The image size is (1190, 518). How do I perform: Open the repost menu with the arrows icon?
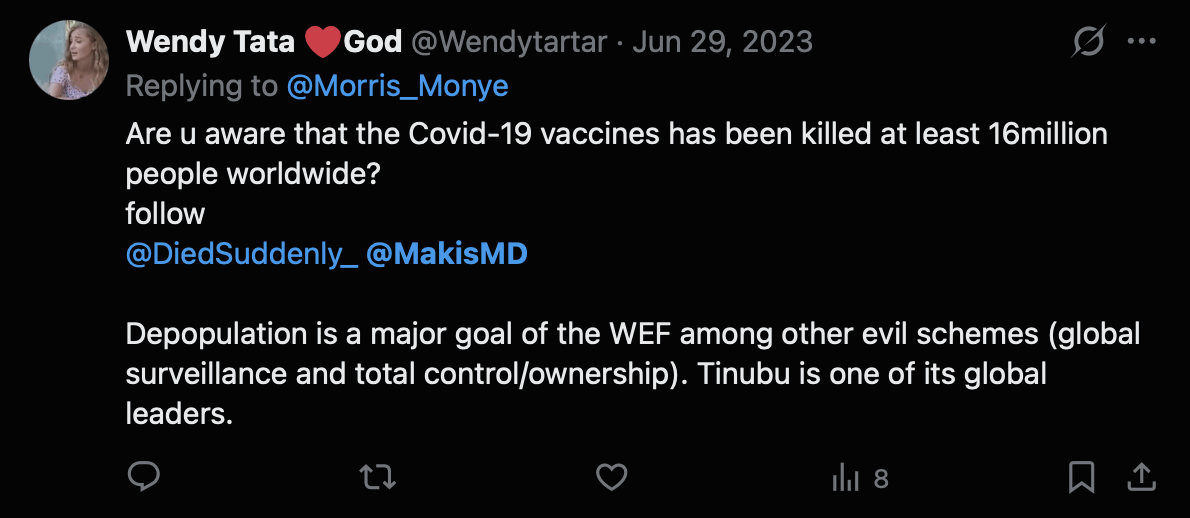[x=377, y=478]
